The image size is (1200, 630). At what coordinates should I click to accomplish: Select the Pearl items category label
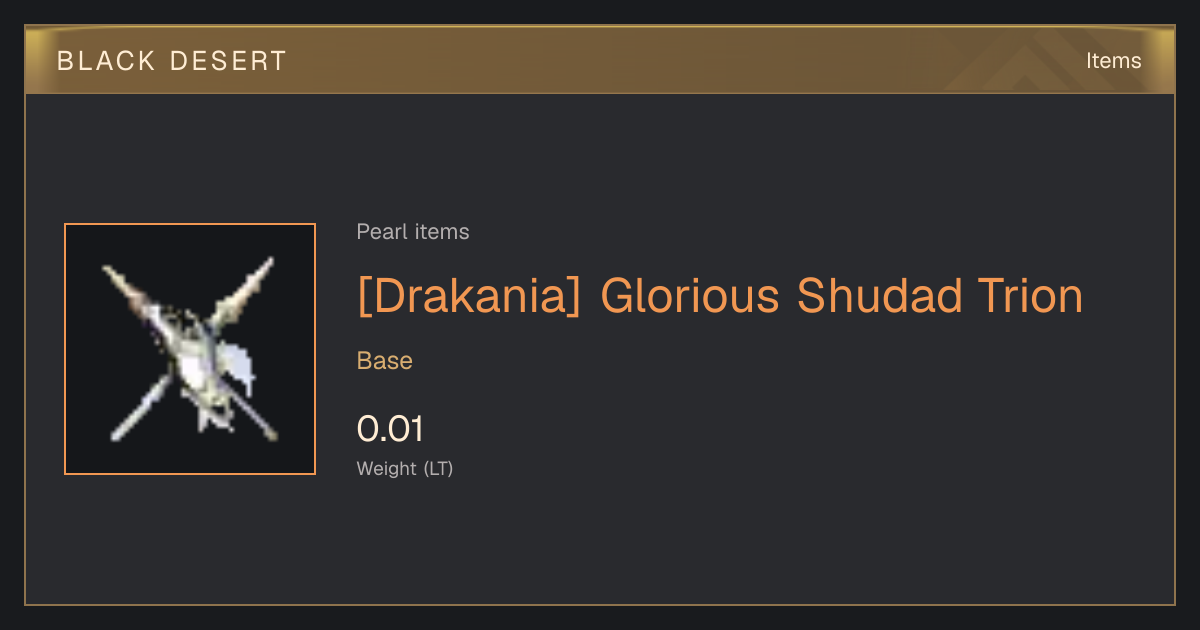tap(413, 232)
